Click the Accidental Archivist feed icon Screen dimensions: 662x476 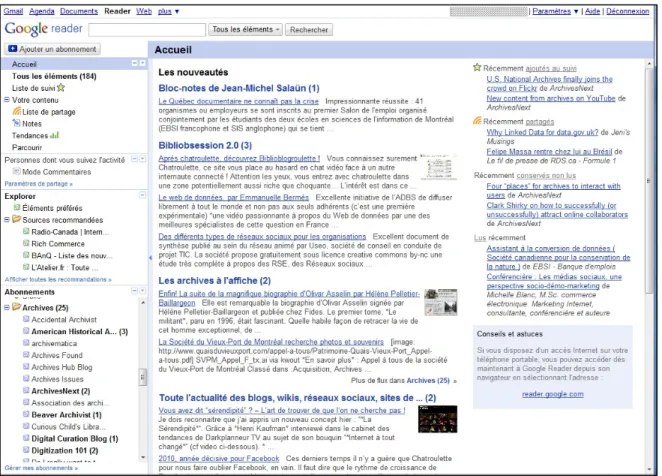pyautogui.click(x=26, y=319)
